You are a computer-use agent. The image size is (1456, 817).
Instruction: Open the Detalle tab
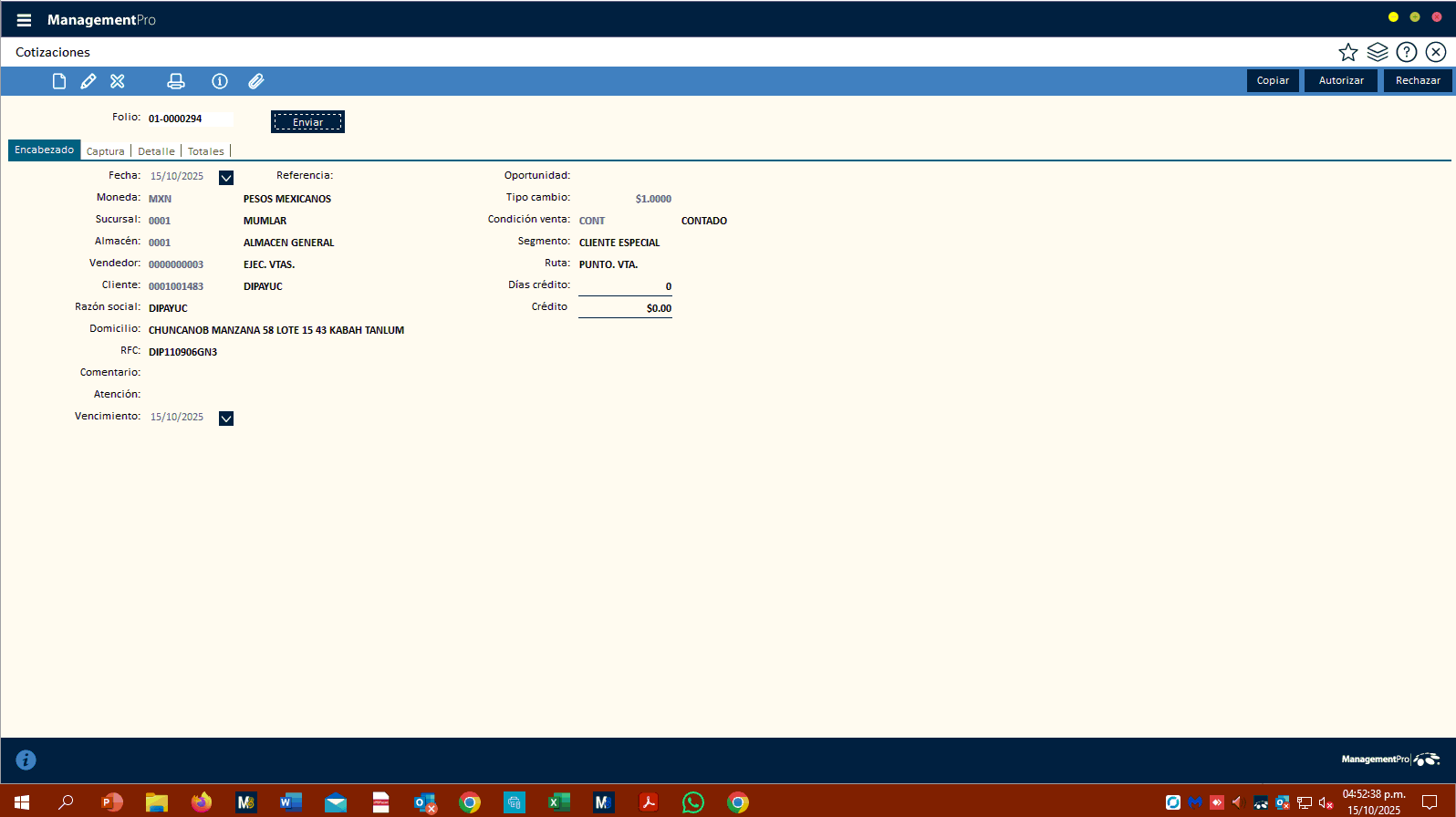coord(156,151)
